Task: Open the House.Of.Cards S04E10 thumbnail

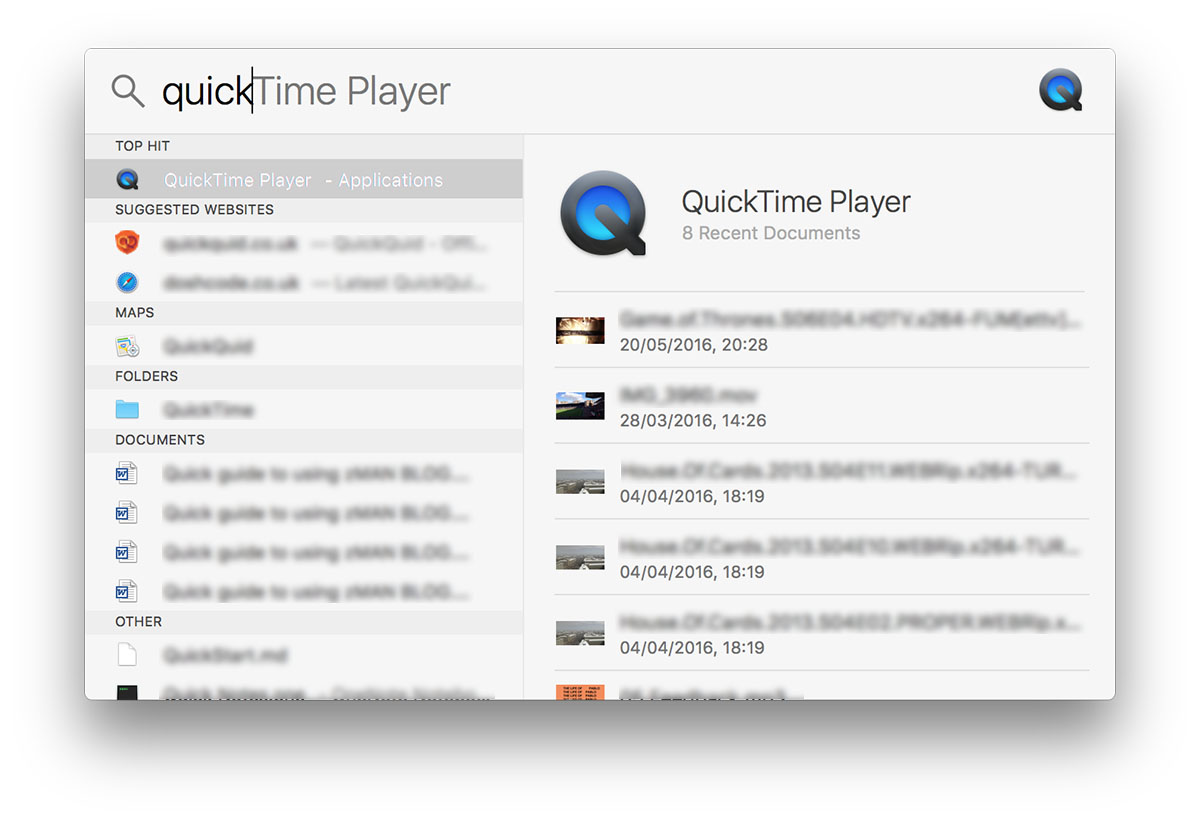Action: (580, 557)
